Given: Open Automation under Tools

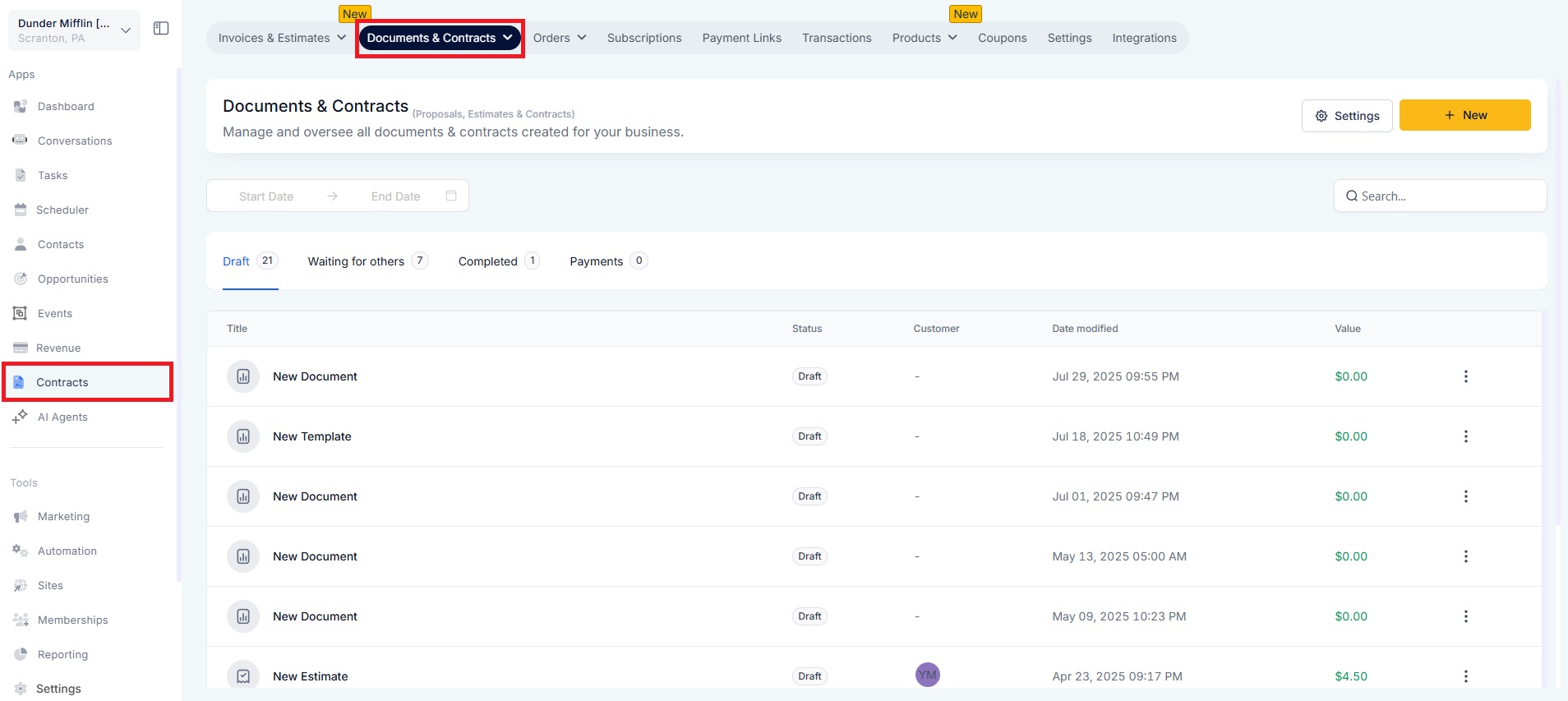Looking at the screenshot, I should pos(67,551).
